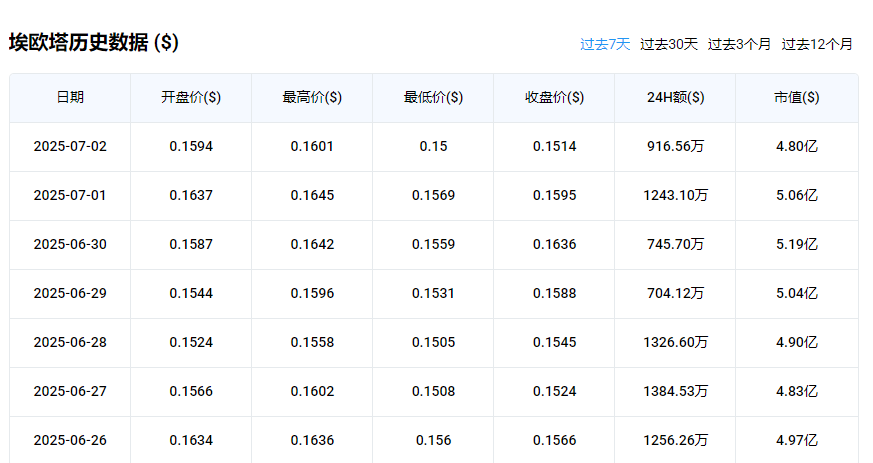Select the date cell 2025-06-30
Screen dimensions: 873x463
pos(70,244)
